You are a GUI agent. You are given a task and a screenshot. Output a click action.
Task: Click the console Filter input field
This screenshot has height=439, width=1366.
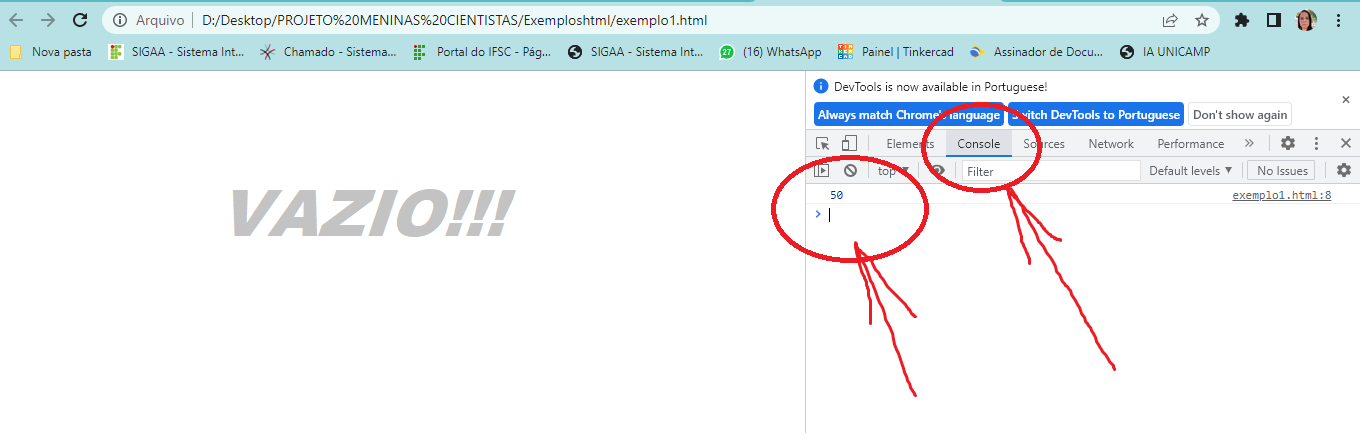(1050, 171)
